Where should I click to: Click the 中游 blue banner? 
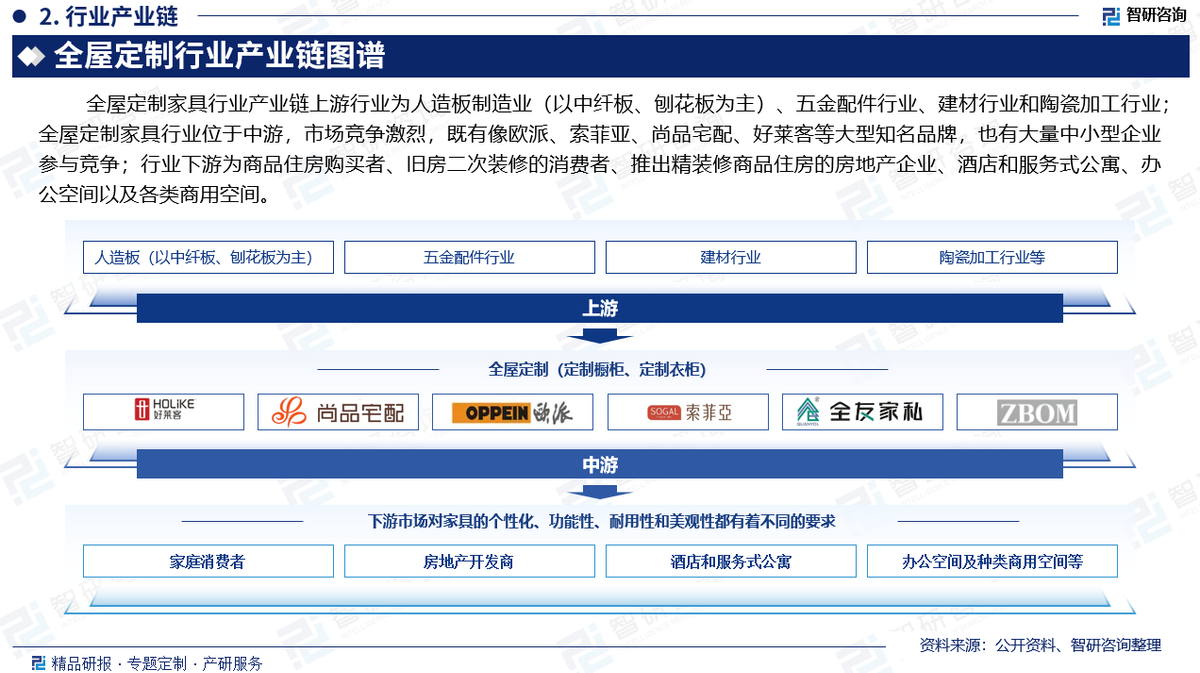tap(600, 465)
